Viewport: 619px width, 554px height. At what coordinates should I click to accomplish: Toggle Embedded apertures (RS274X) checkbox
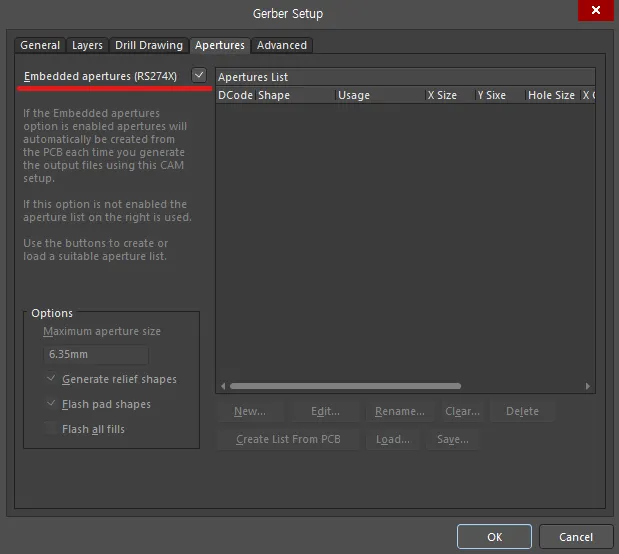coord(199,75)
